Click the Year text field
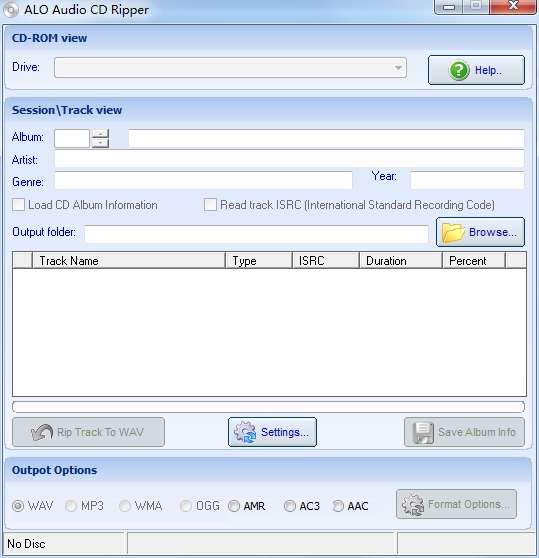539x558 pixels. coord(467,180)
